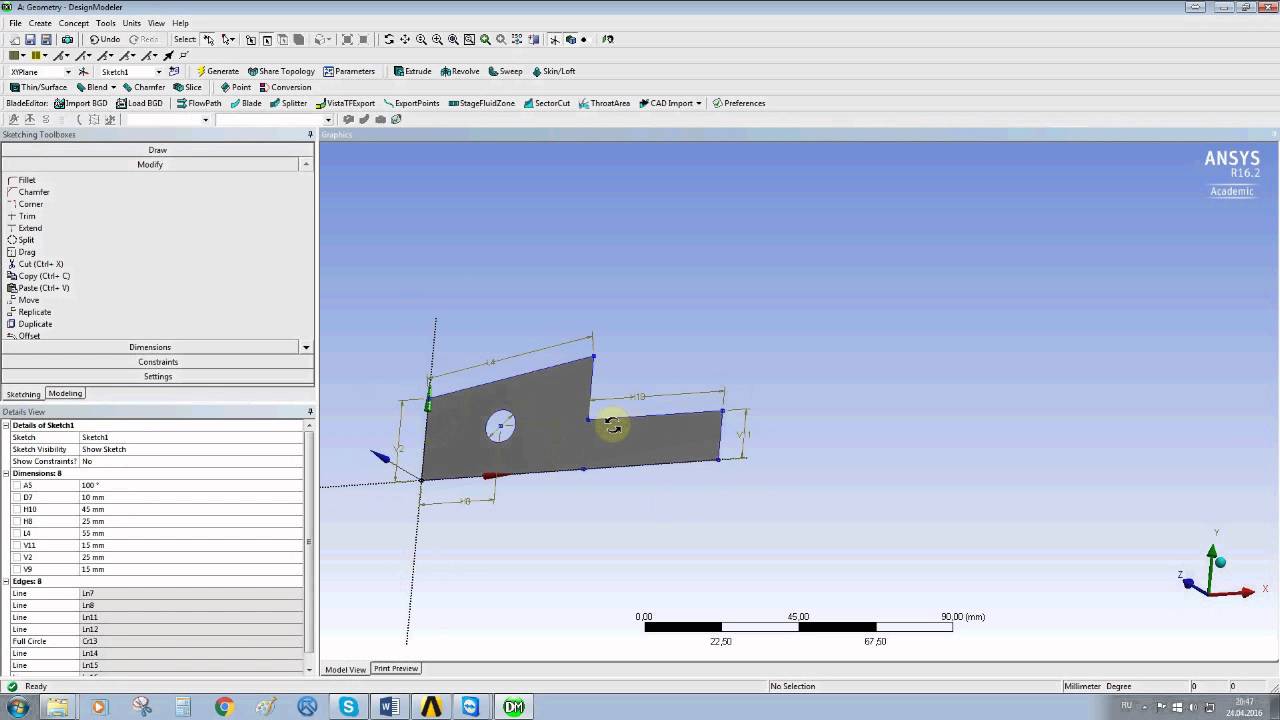Collapse the Details of Sketch1 section
Viewport: 1280px width, 720px height.
click(6, 425)
